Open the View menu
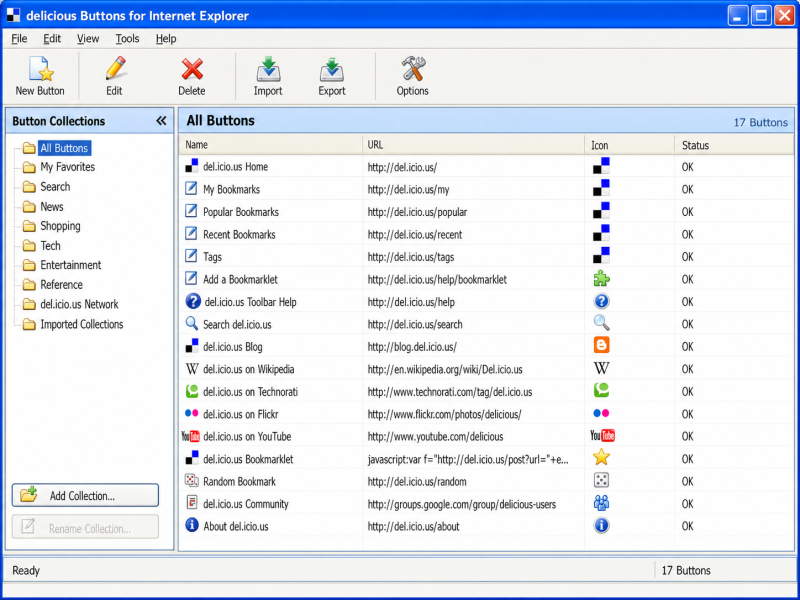This screenshot has width=800, height=600. 88,39
